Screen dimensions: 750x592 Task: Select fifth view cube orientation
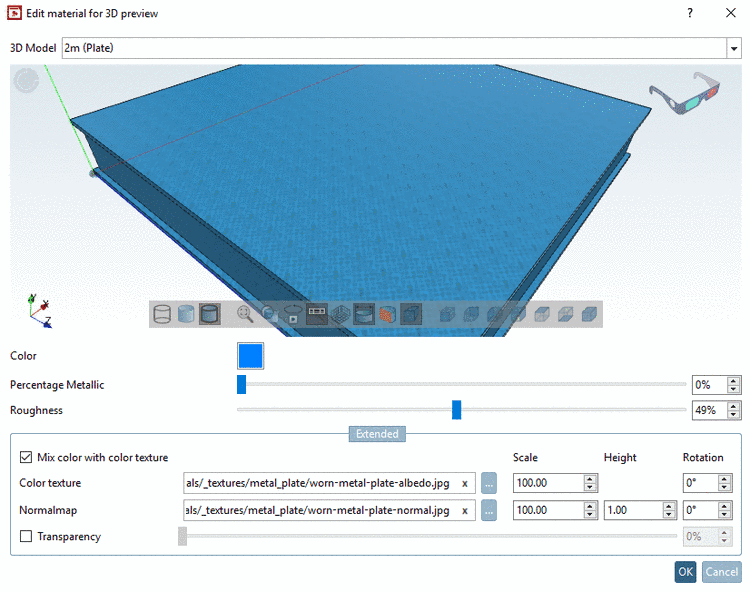point(542,314)
